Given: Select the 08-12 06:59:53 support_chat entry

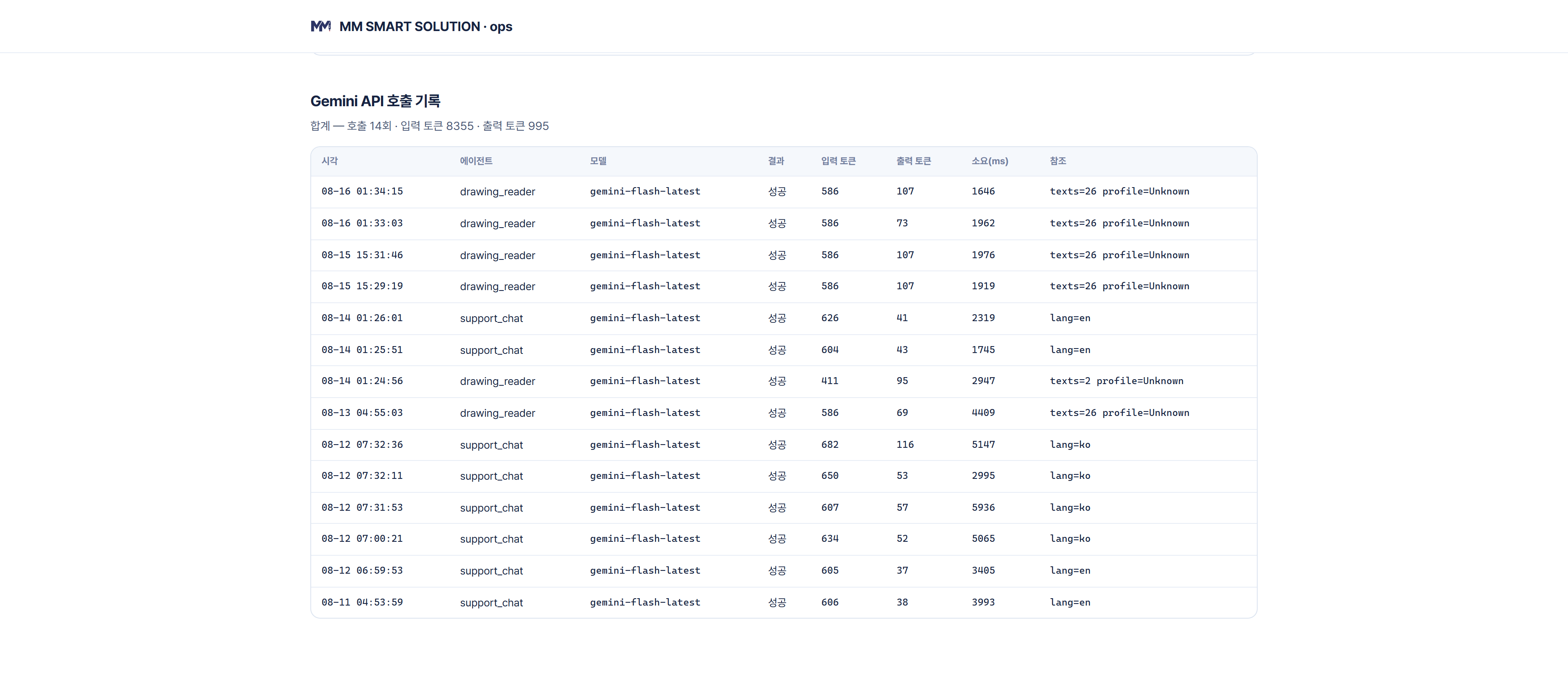Looking at the screenshot, I should [x=784, y=571].
